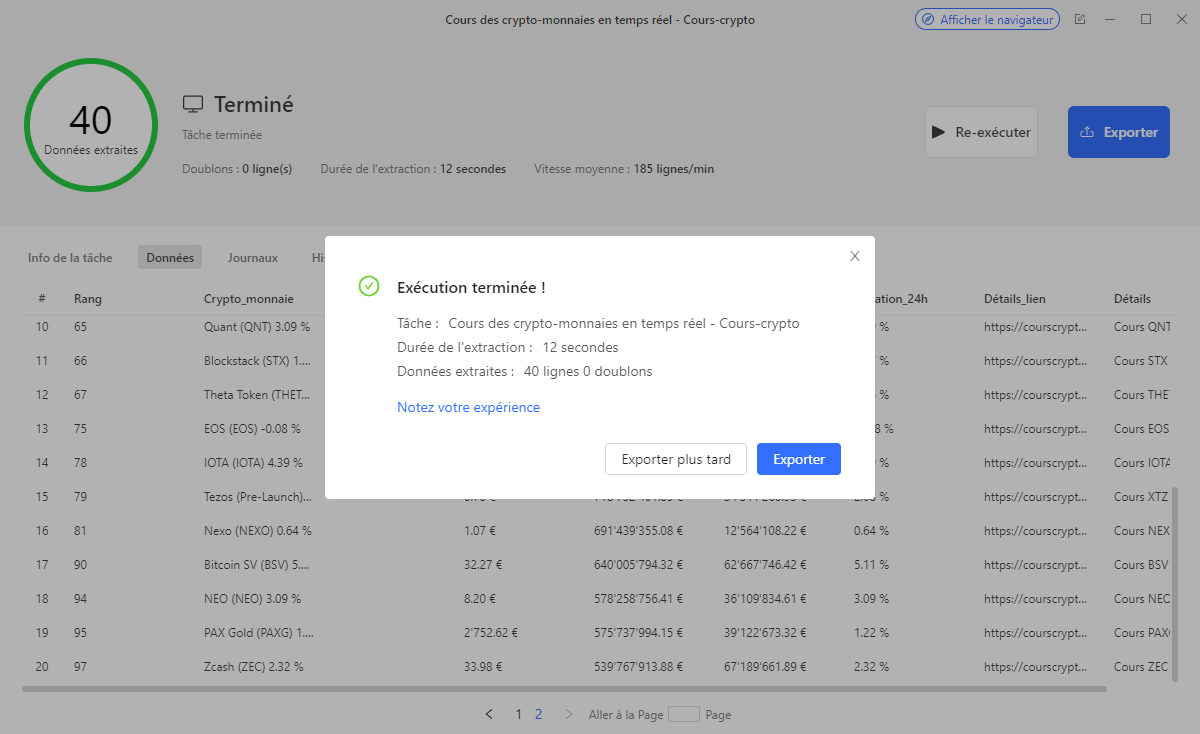The width and height of the screenshot is (1200, 734).
Task: Switch to the Info de la tâche tab
Action: pos(70,257)
